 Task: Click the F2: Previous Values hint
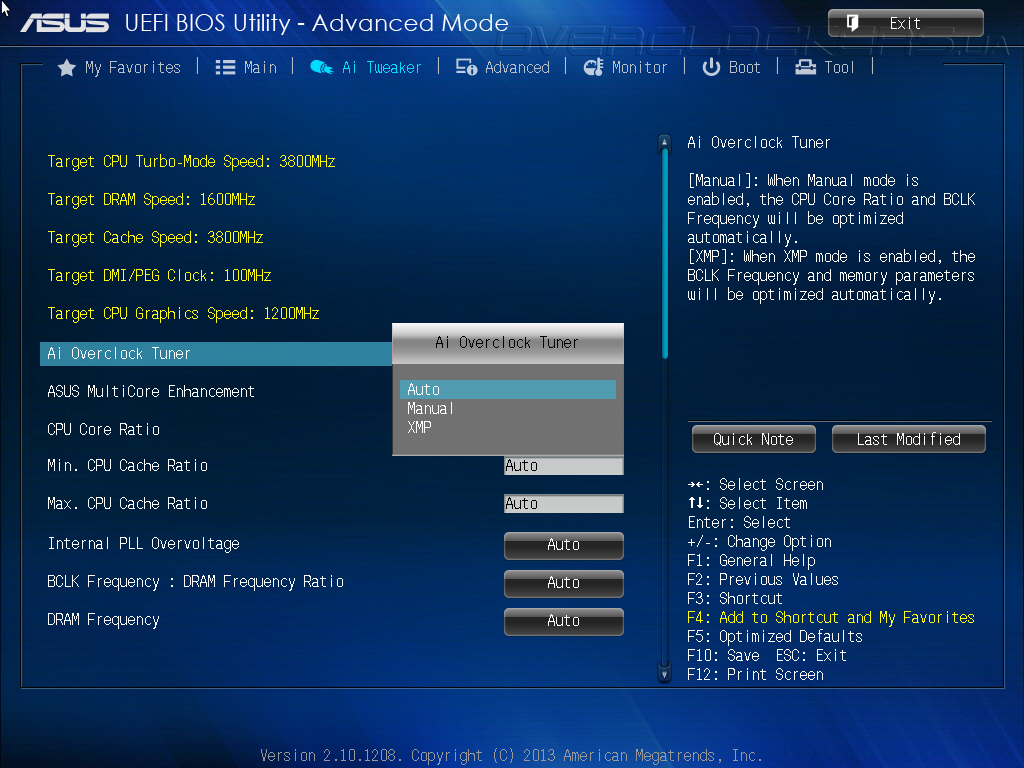[x=763, y=580]
